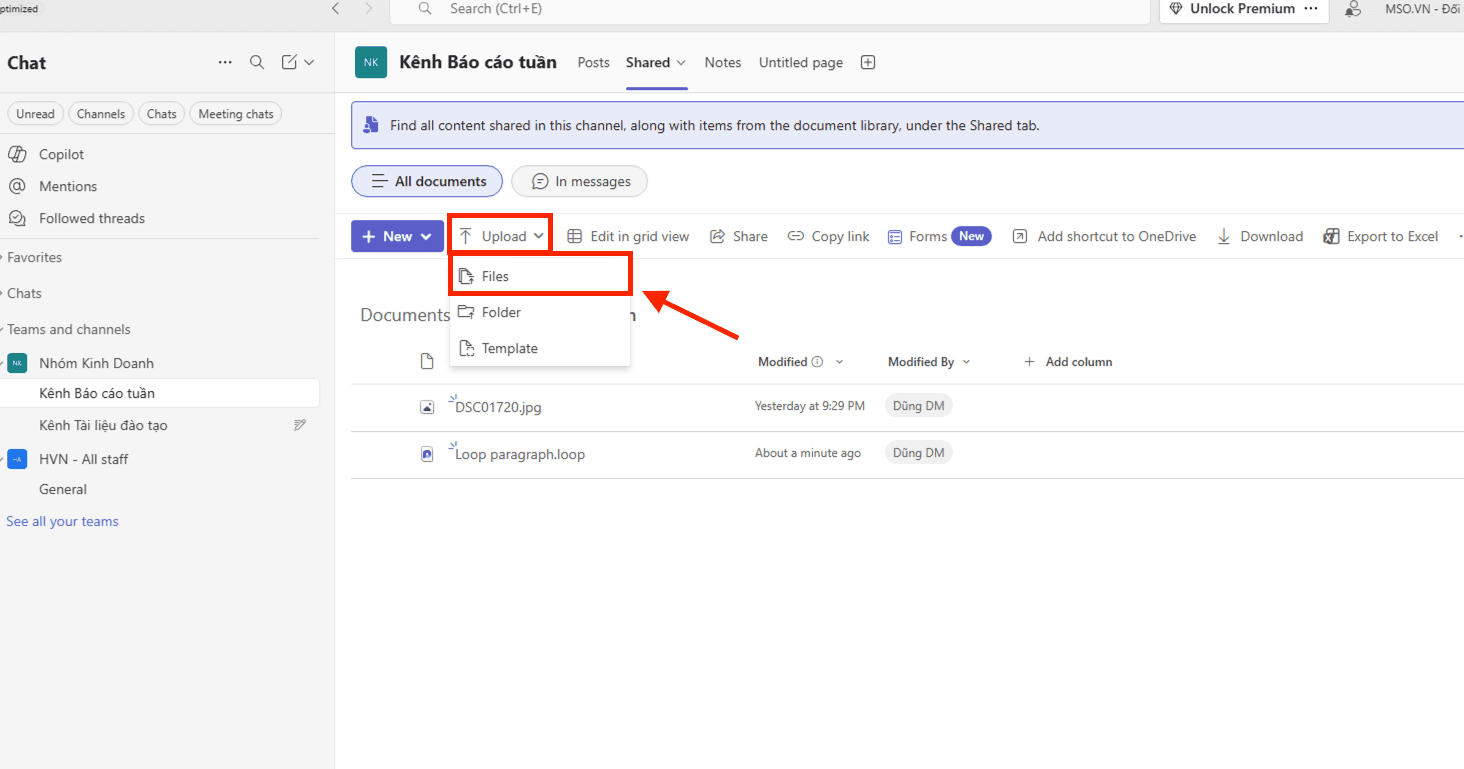The height and width of the screenshot is (769, 1464).
Task: Click See all your teams link
Action: click(x=62, y=521)
